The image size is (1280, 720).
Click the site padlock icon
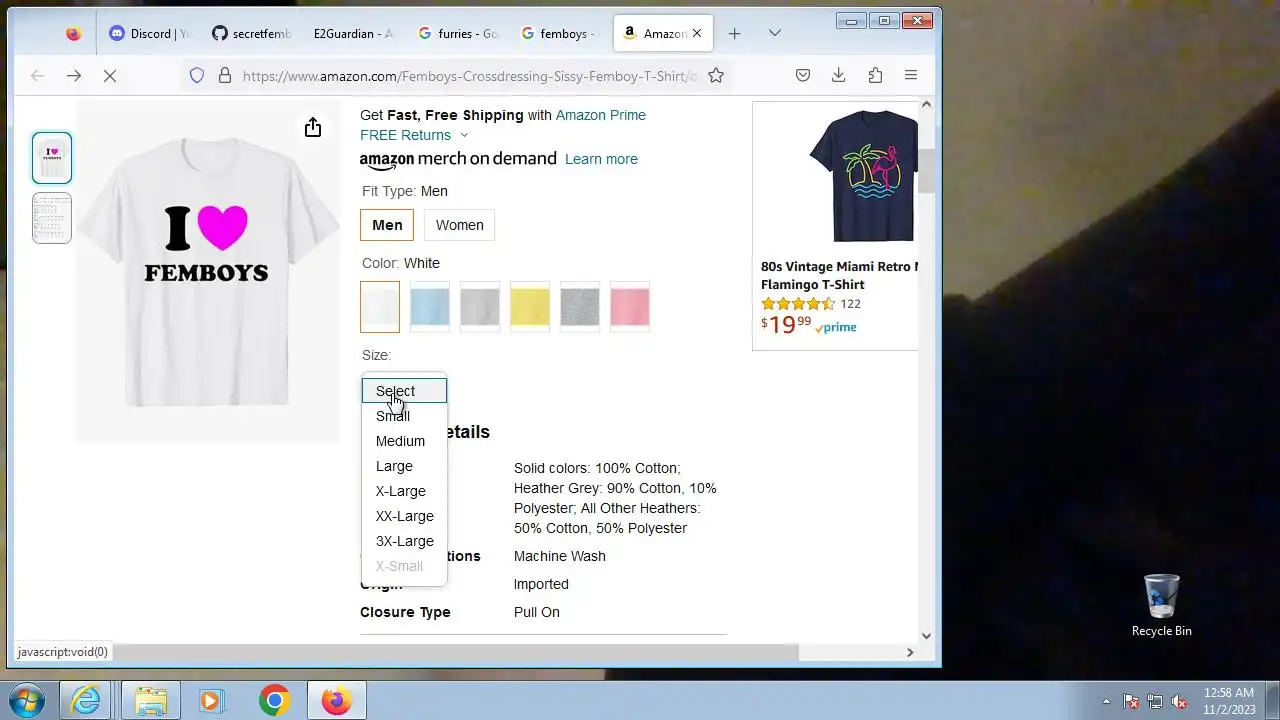(x=225, y=75)
